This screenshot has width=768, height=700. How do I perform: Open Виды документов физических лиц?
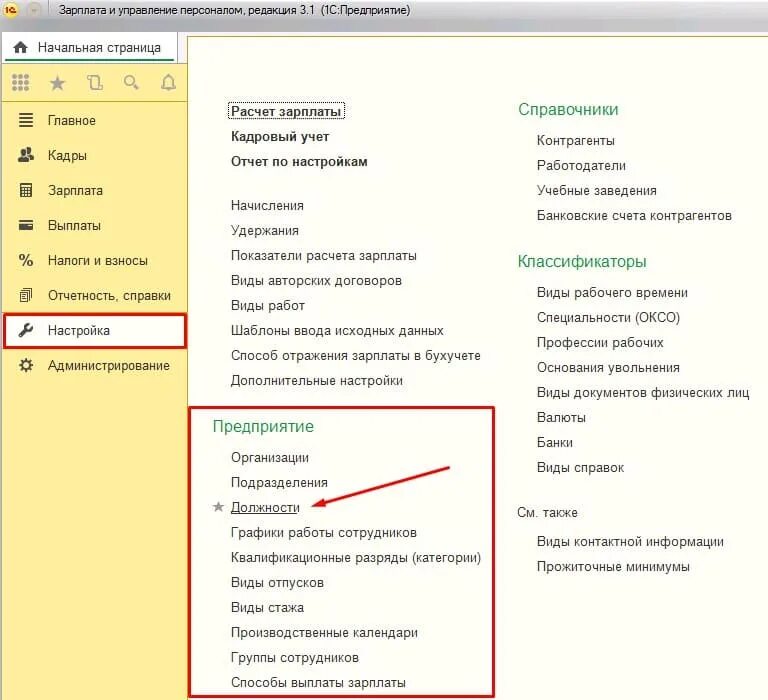point(643,392)
